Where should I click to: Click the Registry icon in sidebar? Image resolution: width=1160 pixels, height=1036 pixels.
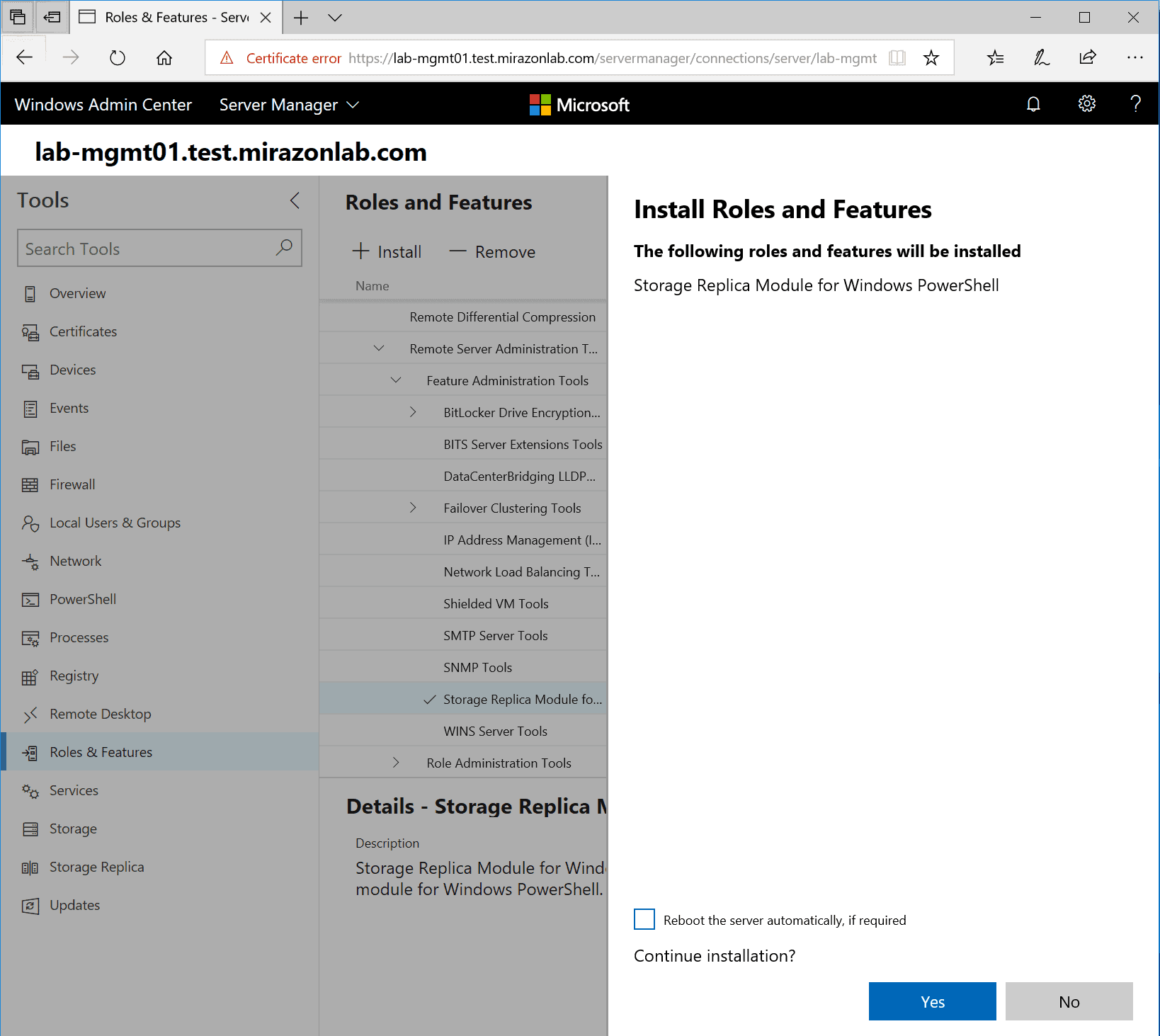30,677
